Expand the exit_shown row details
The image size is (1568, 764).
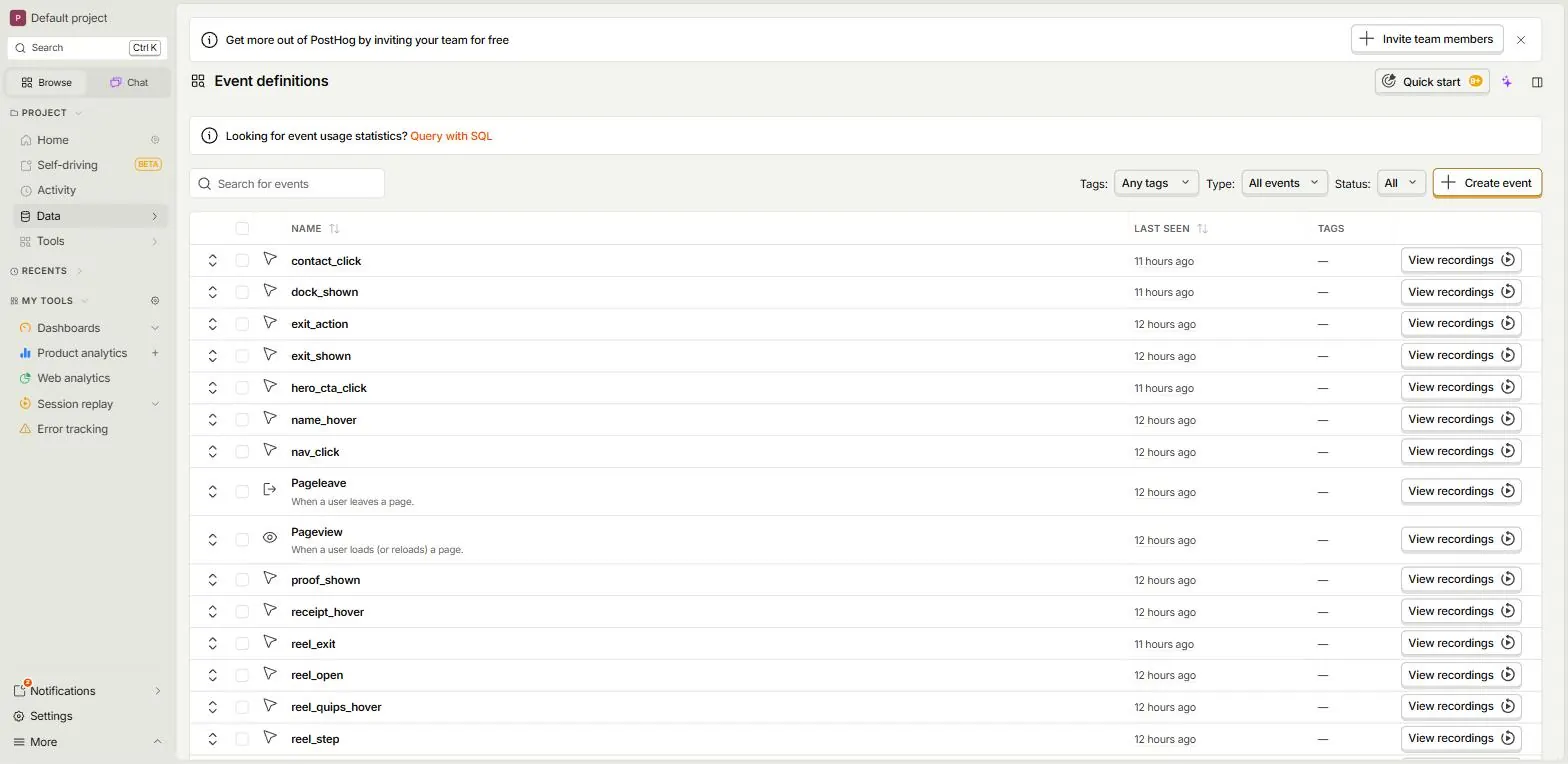click(213, 356)
